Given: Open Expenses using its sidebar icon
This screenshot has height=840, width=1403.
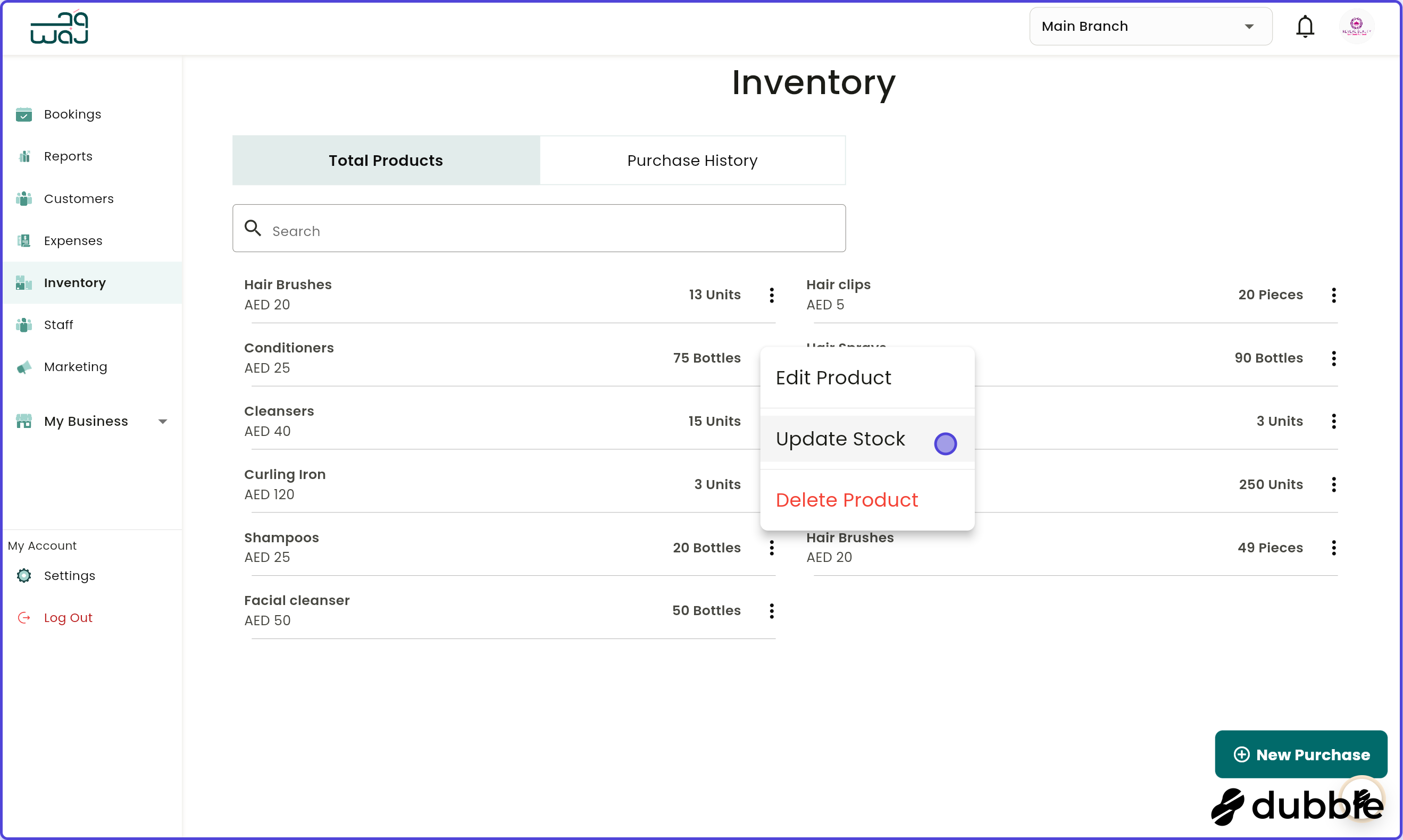Looking at the screenshot, I should [24, 240].
